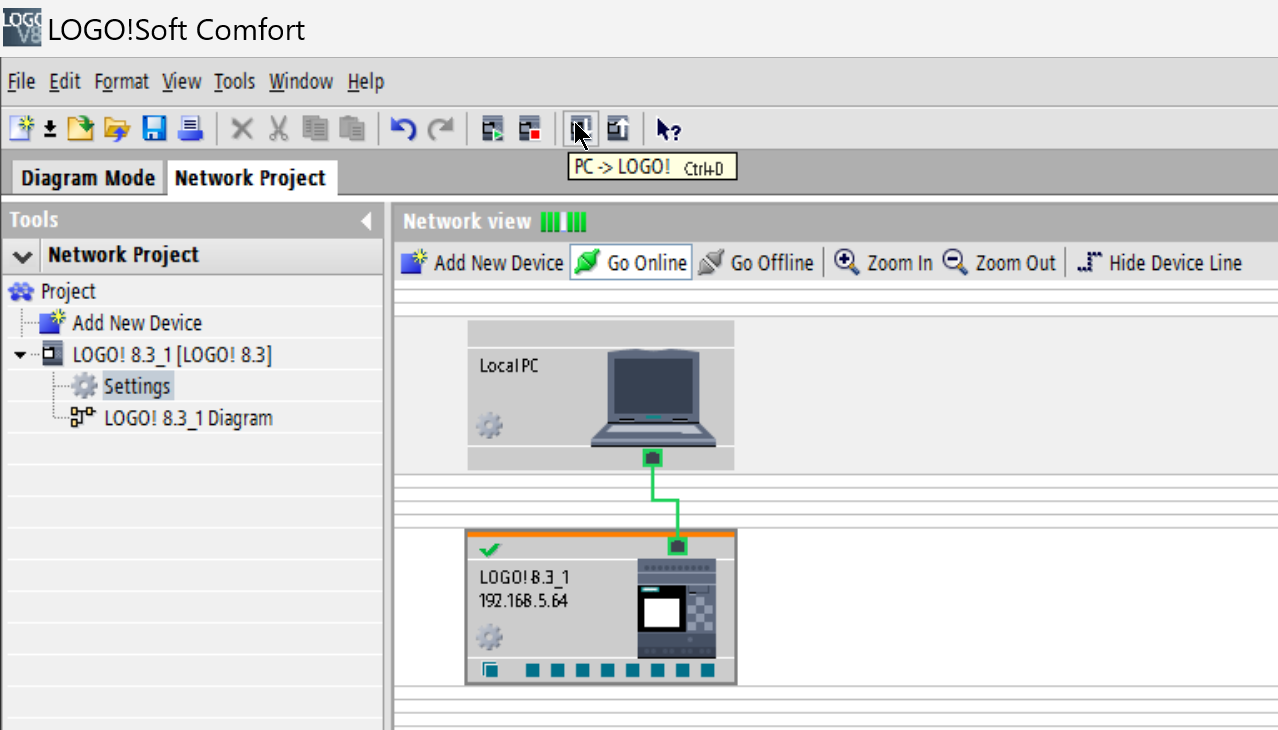Click the Cut scissors icon
Viewport: 1278px width, 730px height.
click(x=279, y=128)
